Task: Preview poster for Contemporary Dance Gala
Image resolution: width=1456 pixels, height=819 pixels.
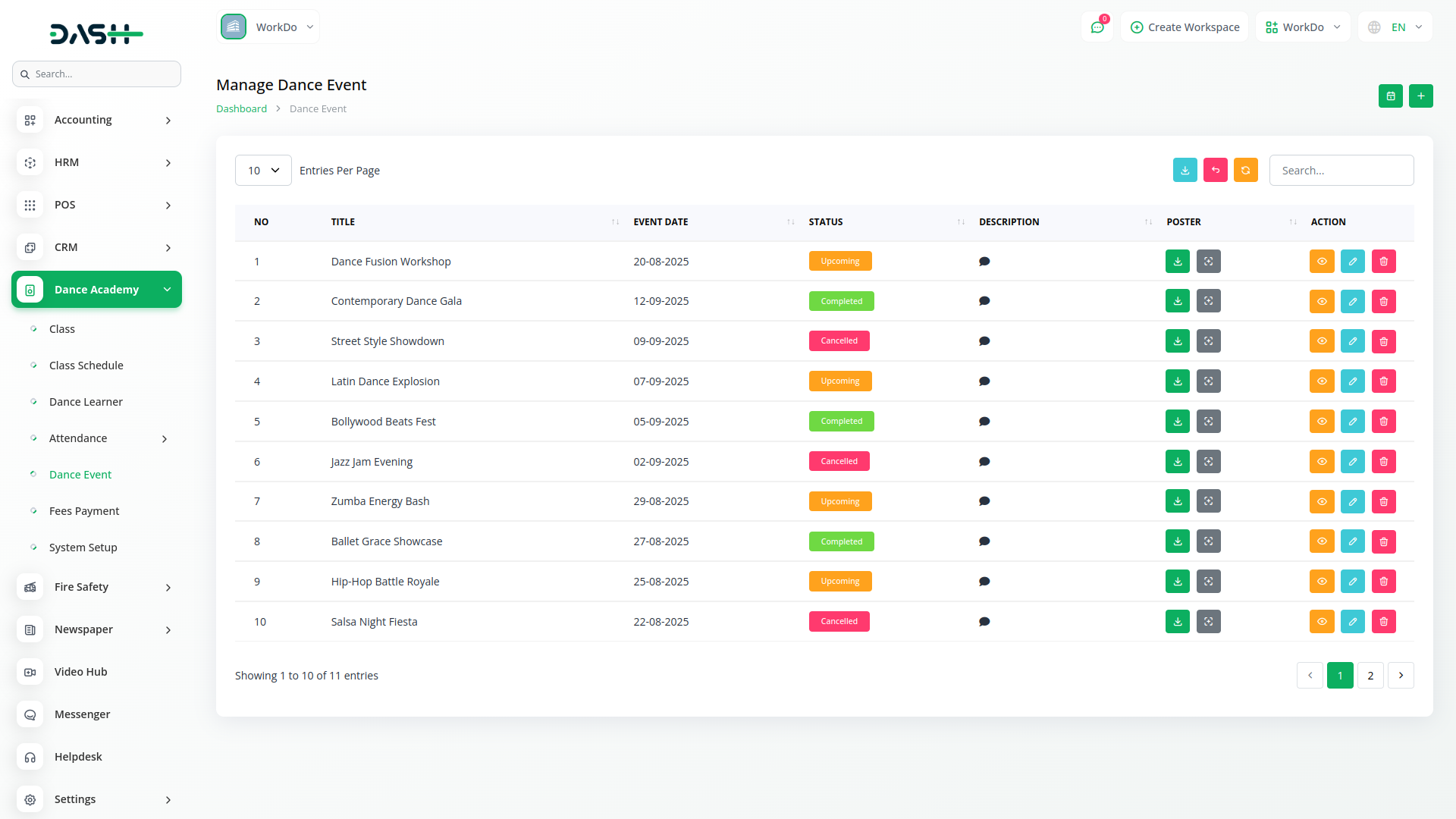Action: 1208,301
